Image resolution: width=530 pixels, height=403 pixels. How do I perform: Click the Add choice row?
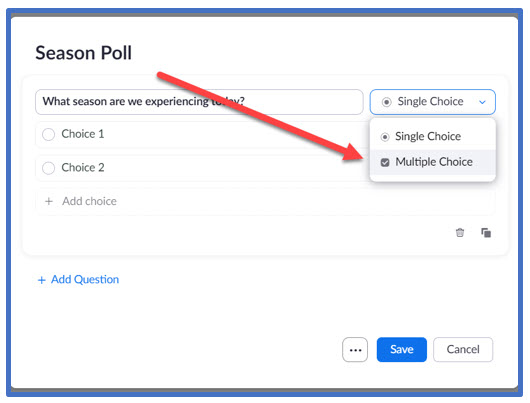coord(265,202)
